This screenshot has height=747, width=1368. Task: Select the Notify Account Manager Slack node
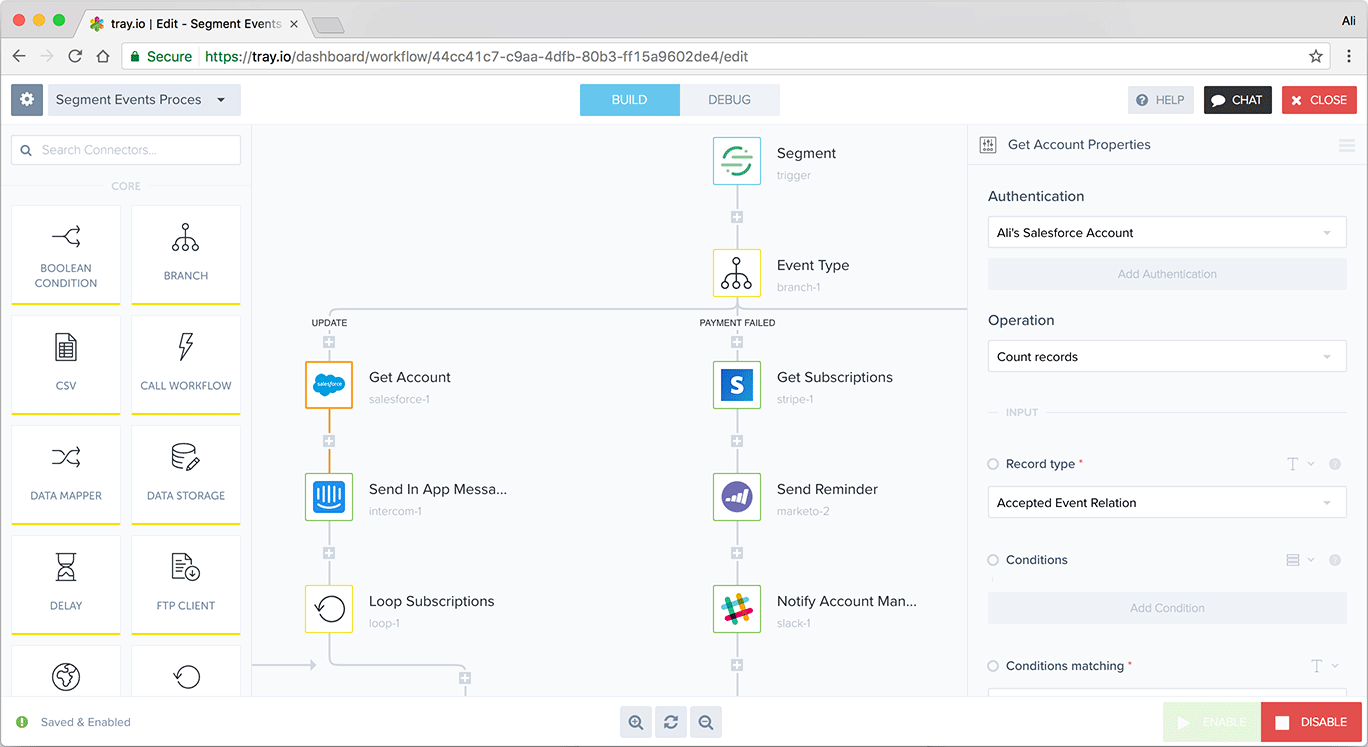click(x=737, y=609)
